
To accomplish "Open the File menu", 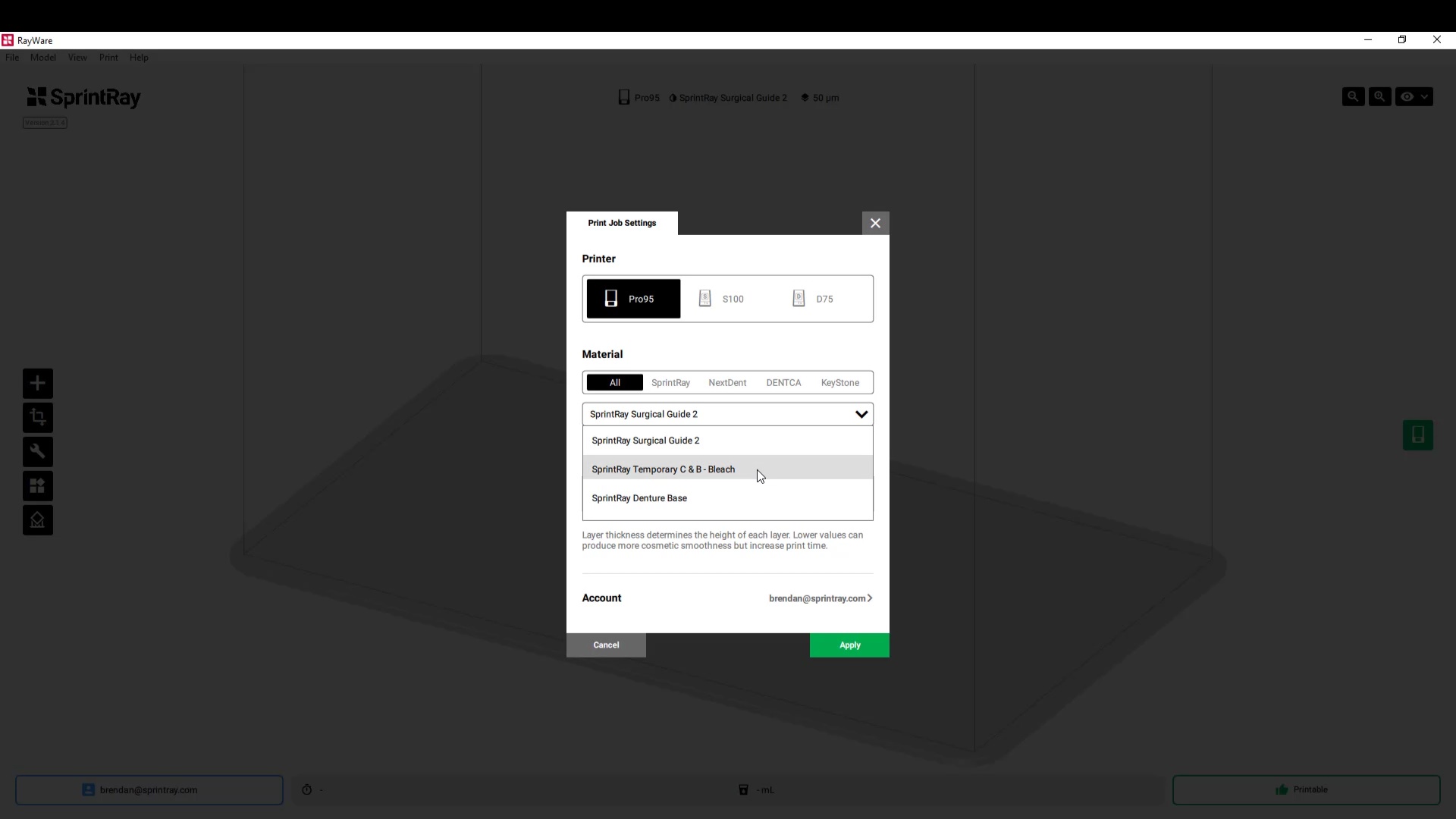I will click(x=12, y=58).
